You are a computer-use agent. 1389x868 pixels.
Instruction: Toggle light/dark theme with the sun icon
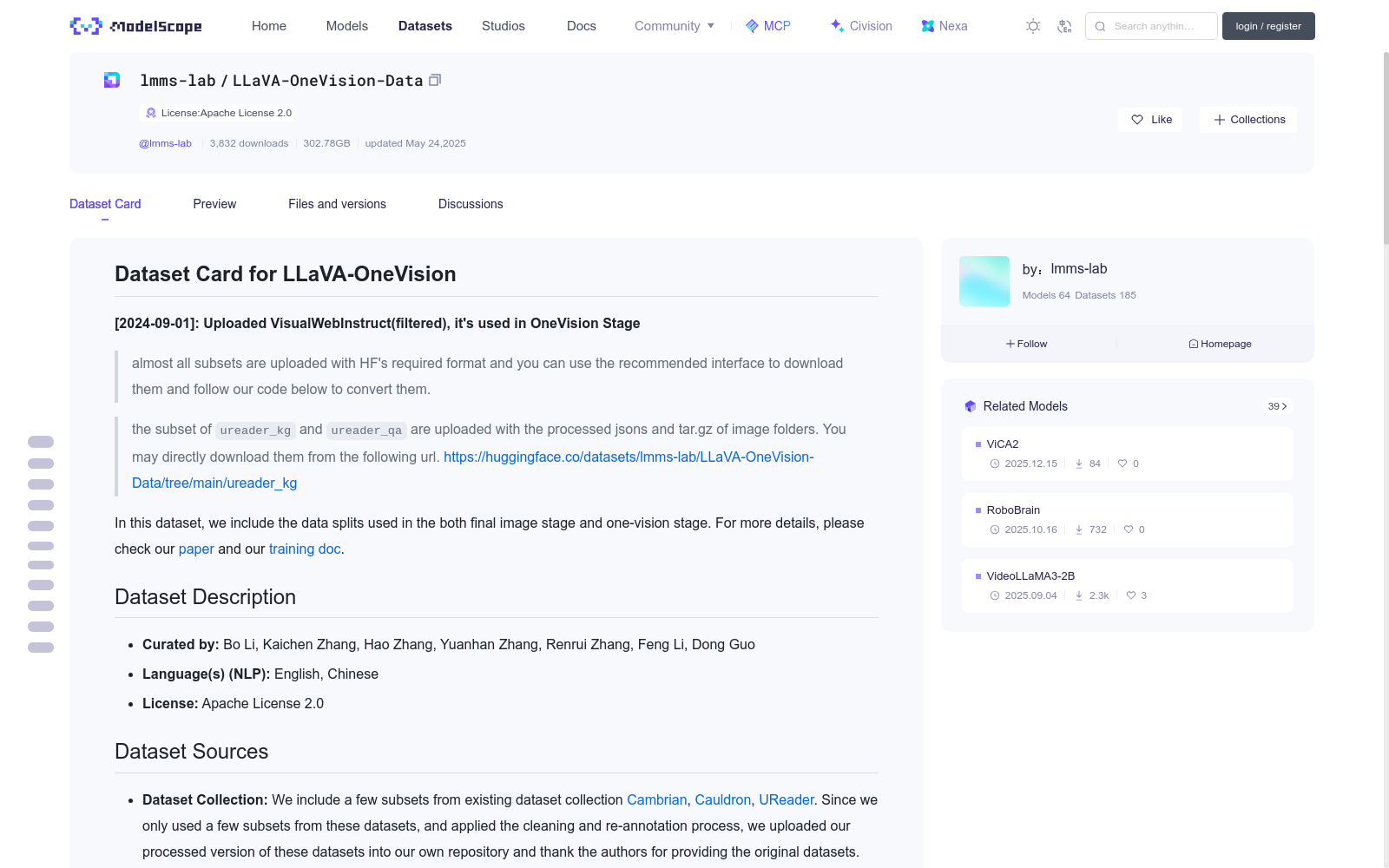click(x=1033, y=26)
